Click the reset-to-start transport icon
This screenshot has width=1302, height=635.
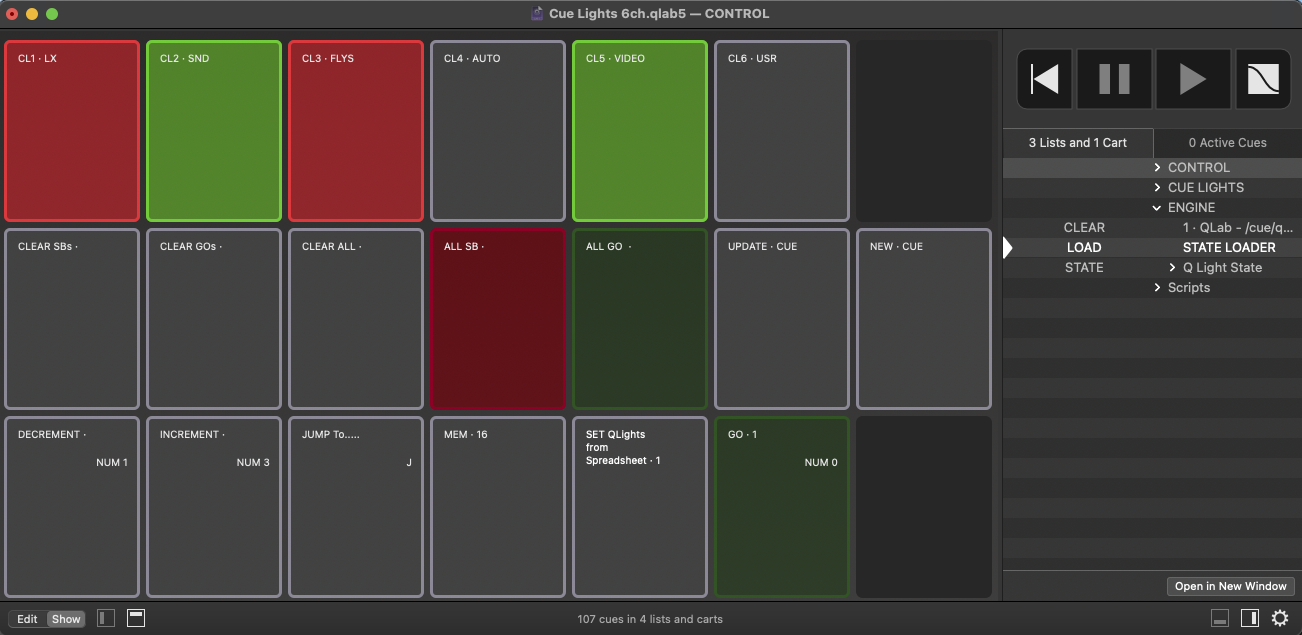[x=1045, y=79]
